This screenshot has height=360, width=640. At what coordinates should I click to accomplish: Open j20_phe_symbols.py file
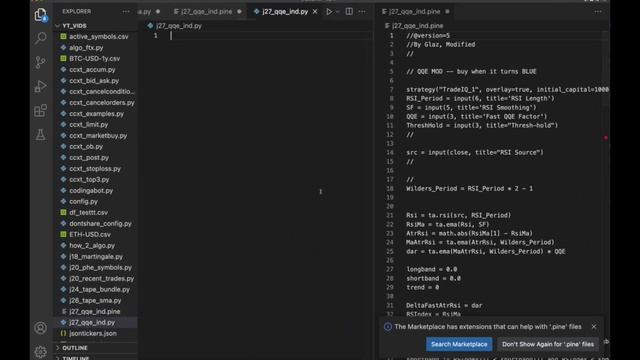click(100, 267)
